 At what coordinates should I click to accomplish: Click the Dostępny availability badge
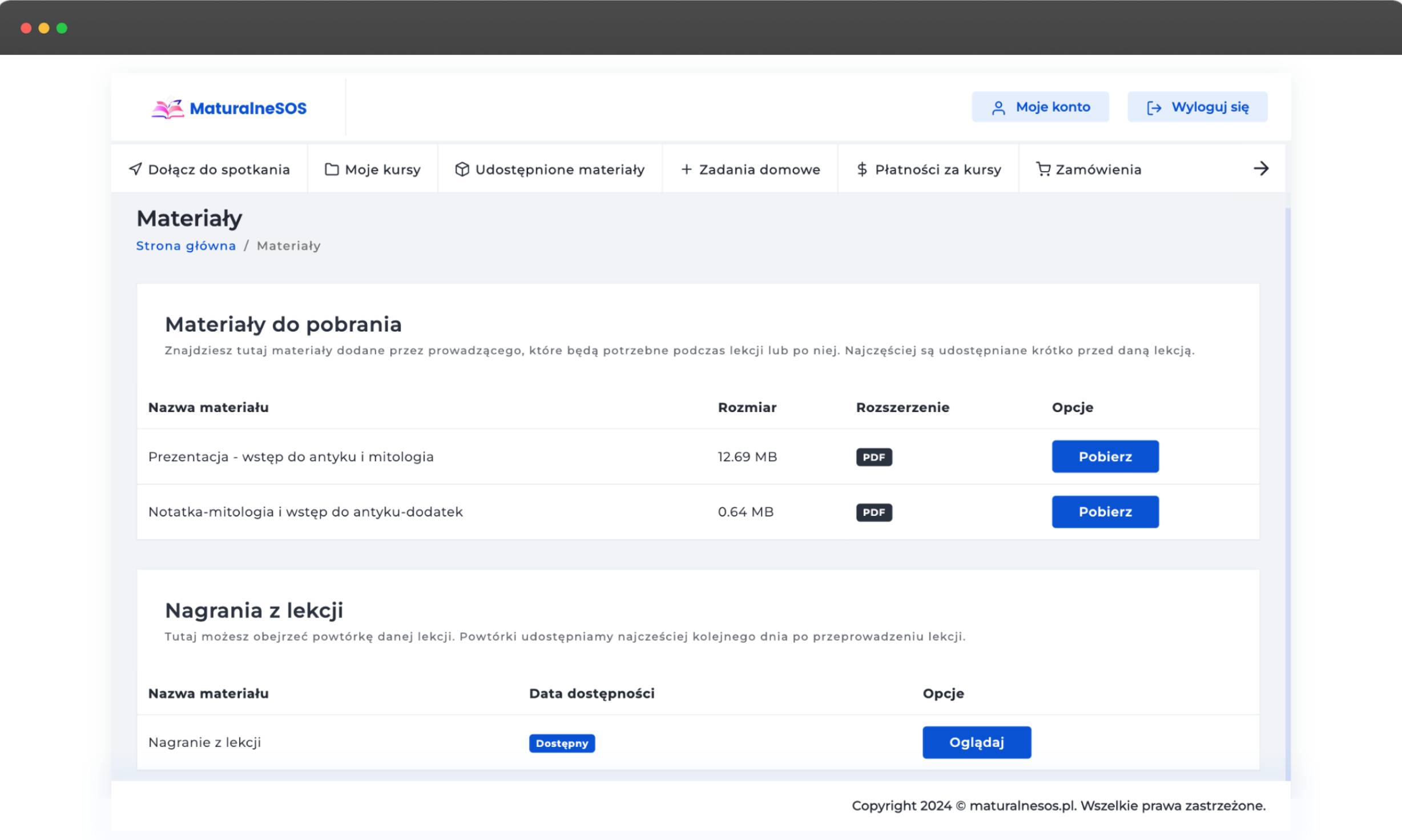(562, 743)
